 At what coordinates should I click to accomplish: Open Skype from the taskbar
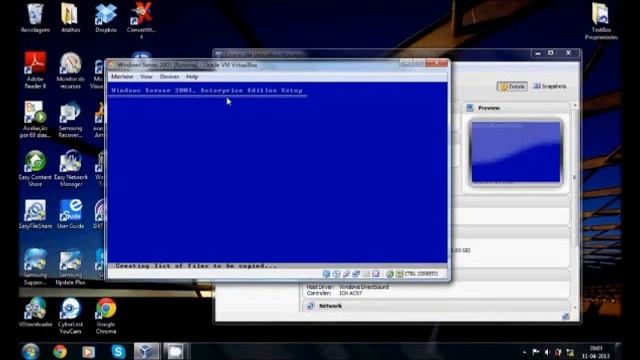click(118, 351)
